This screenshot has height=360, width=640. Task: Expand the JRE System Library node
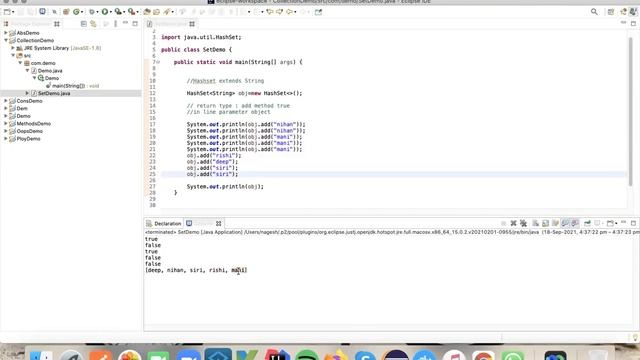pos(13,48)
